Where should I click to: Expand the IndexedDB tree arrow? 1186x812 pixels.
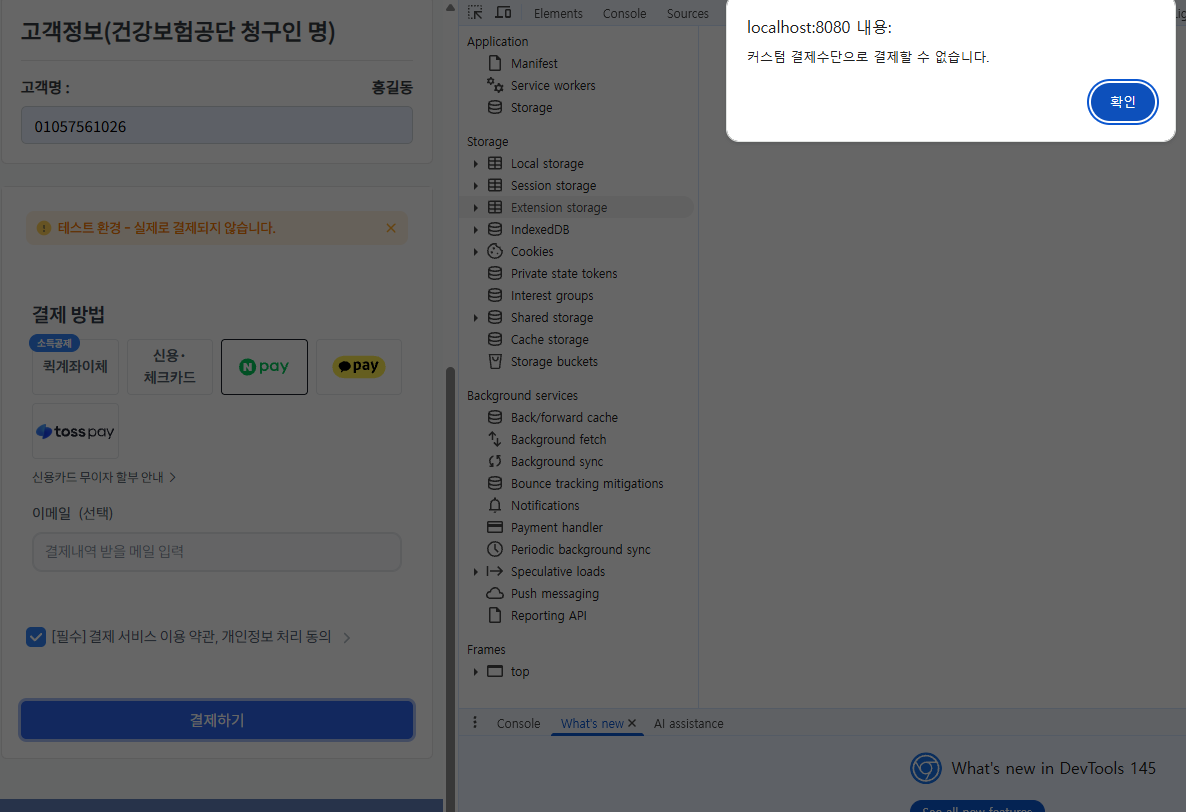(476, 229)
